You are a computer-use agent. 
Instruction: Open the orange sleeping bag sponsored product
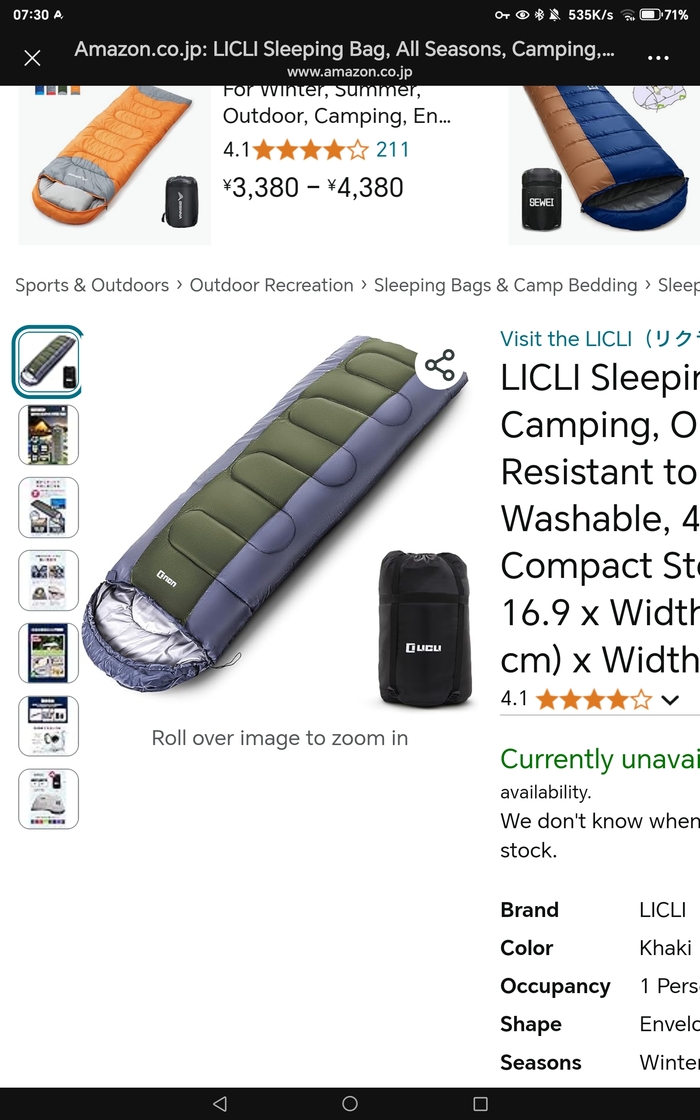tap(114, 165)
